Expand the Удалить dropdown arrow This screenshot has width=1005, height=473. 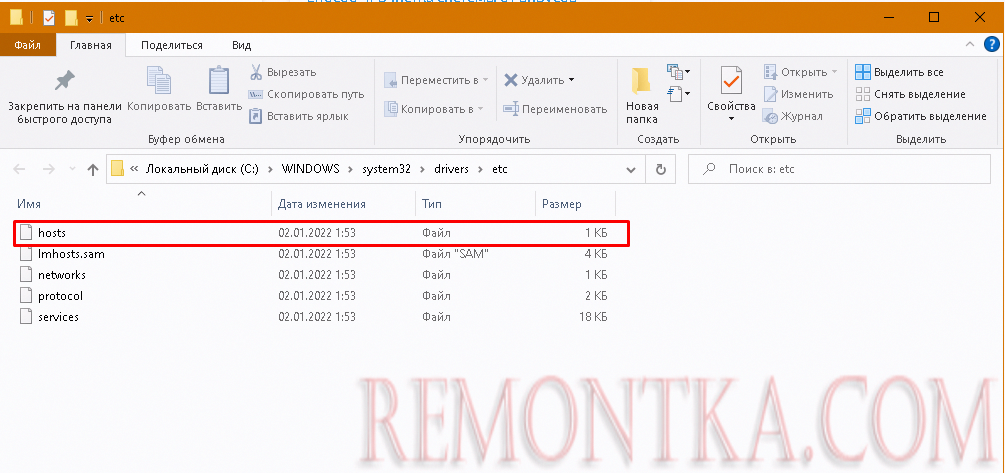coord(571,80)
